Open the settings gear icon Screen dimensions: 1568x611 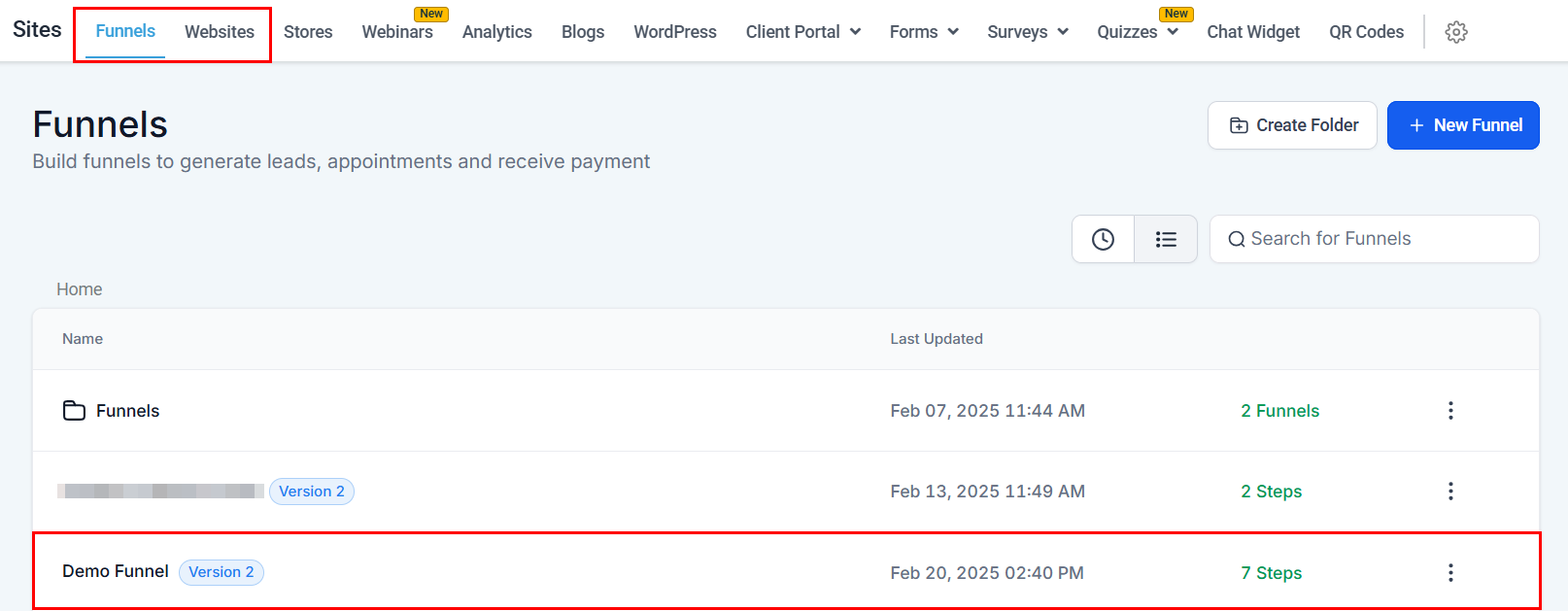click(x=1455, y=32)
